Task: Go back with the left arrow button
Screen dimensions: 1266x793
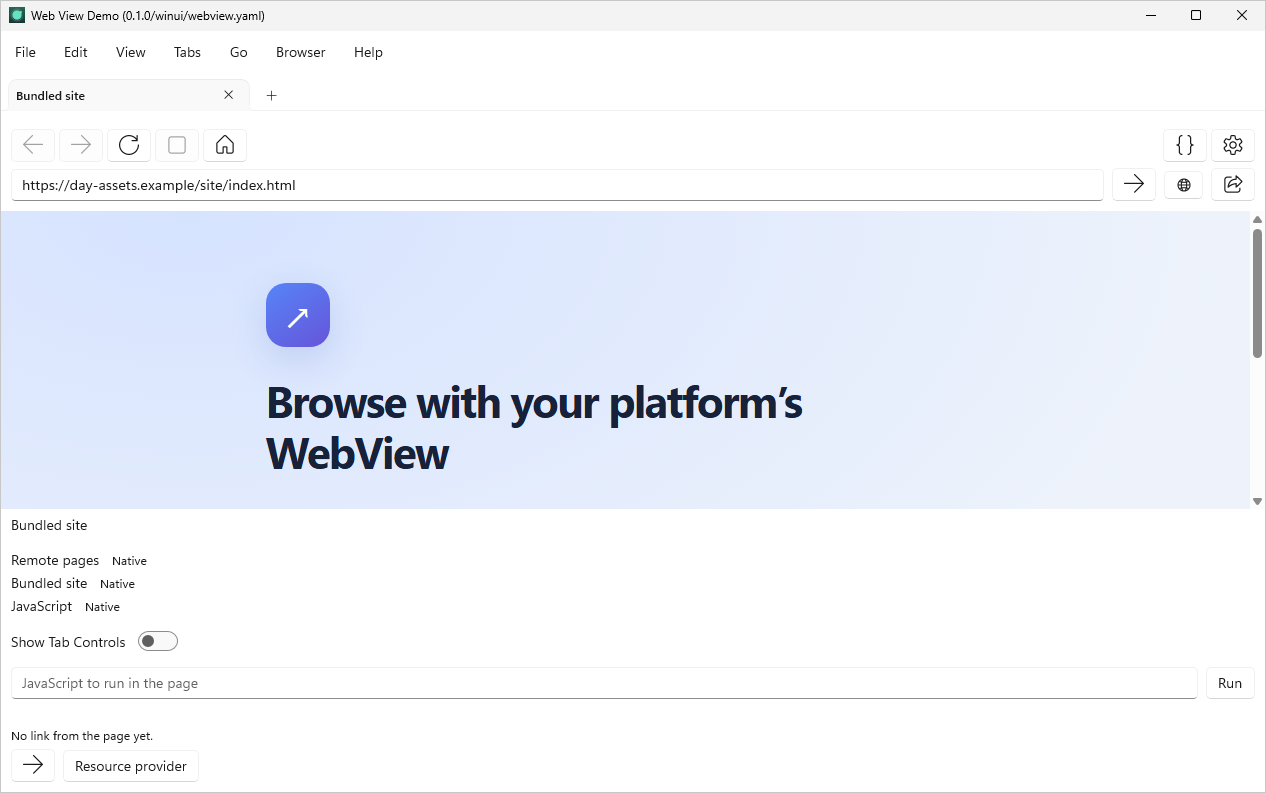Action: pos(33,145)
